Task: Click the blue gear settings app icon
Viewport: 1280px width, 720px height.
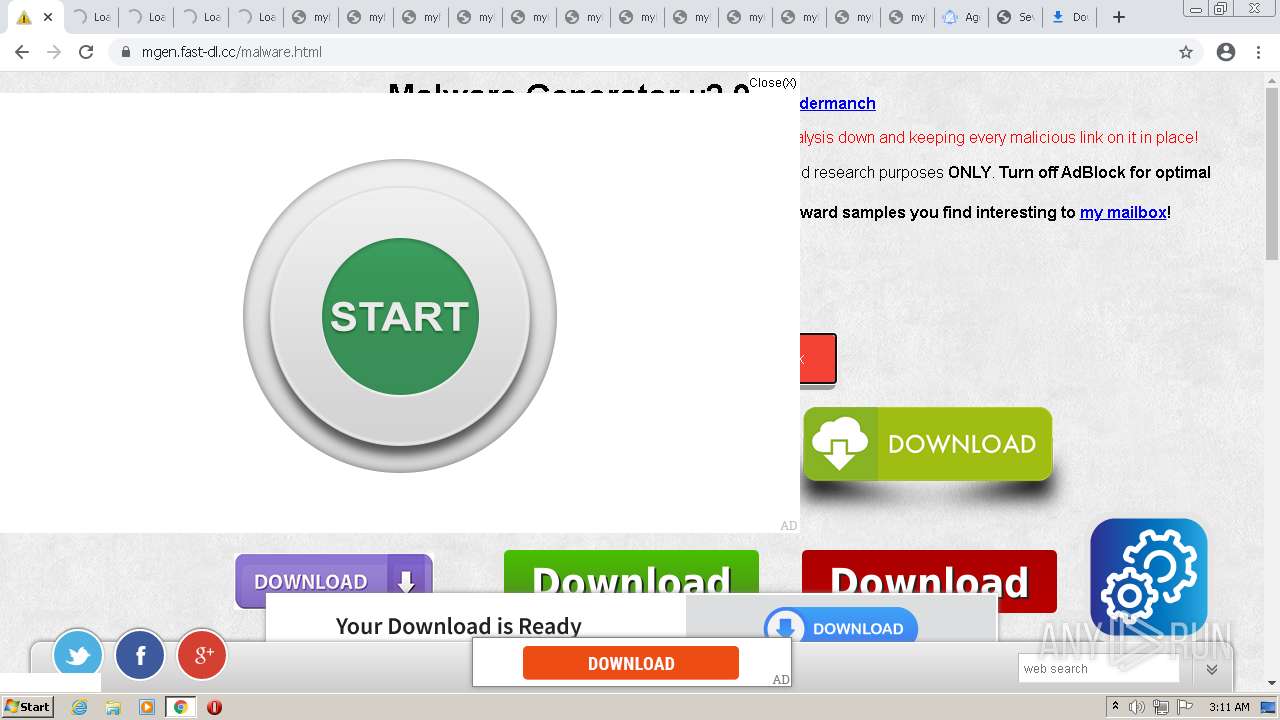Action: (1149, 577)
